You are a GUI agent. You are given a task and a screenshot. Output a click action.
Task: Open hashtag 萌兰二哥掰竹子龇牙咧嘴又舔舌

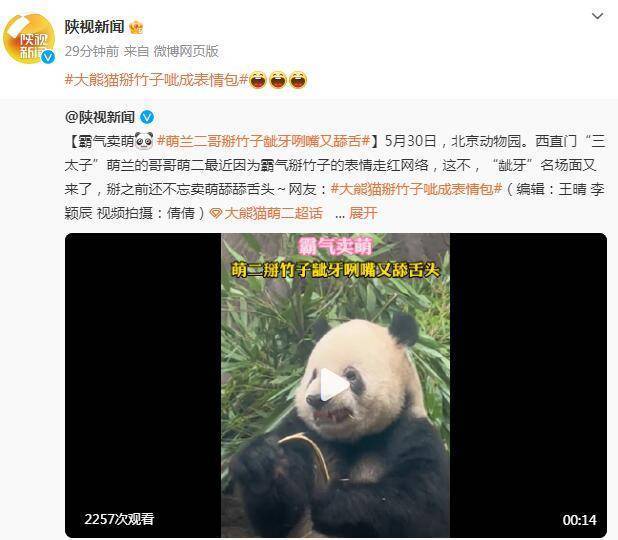tap(263, 141)
